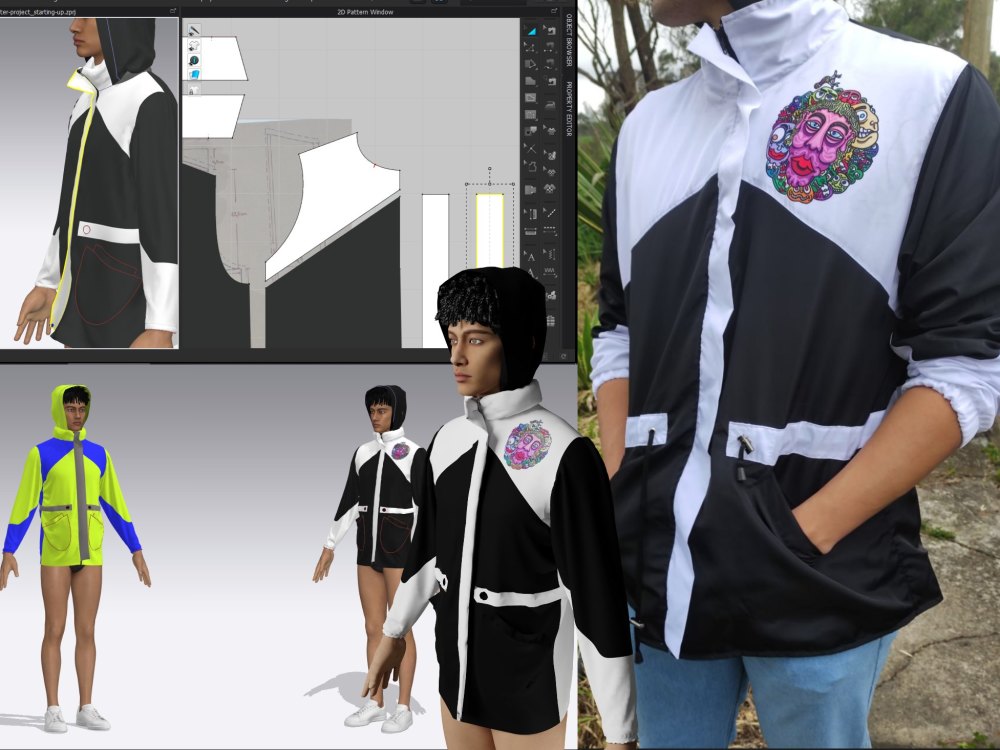Click the brush display icon in 2D window
This screenshot has width=1000, height=750.
click(x=194, y=30)
